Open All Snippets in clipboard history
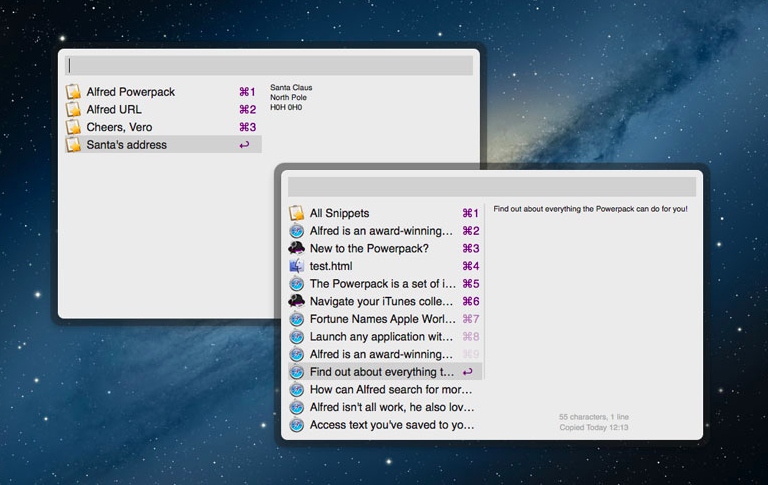This screenshot has height=485, width=768. (x=385, y=213)
